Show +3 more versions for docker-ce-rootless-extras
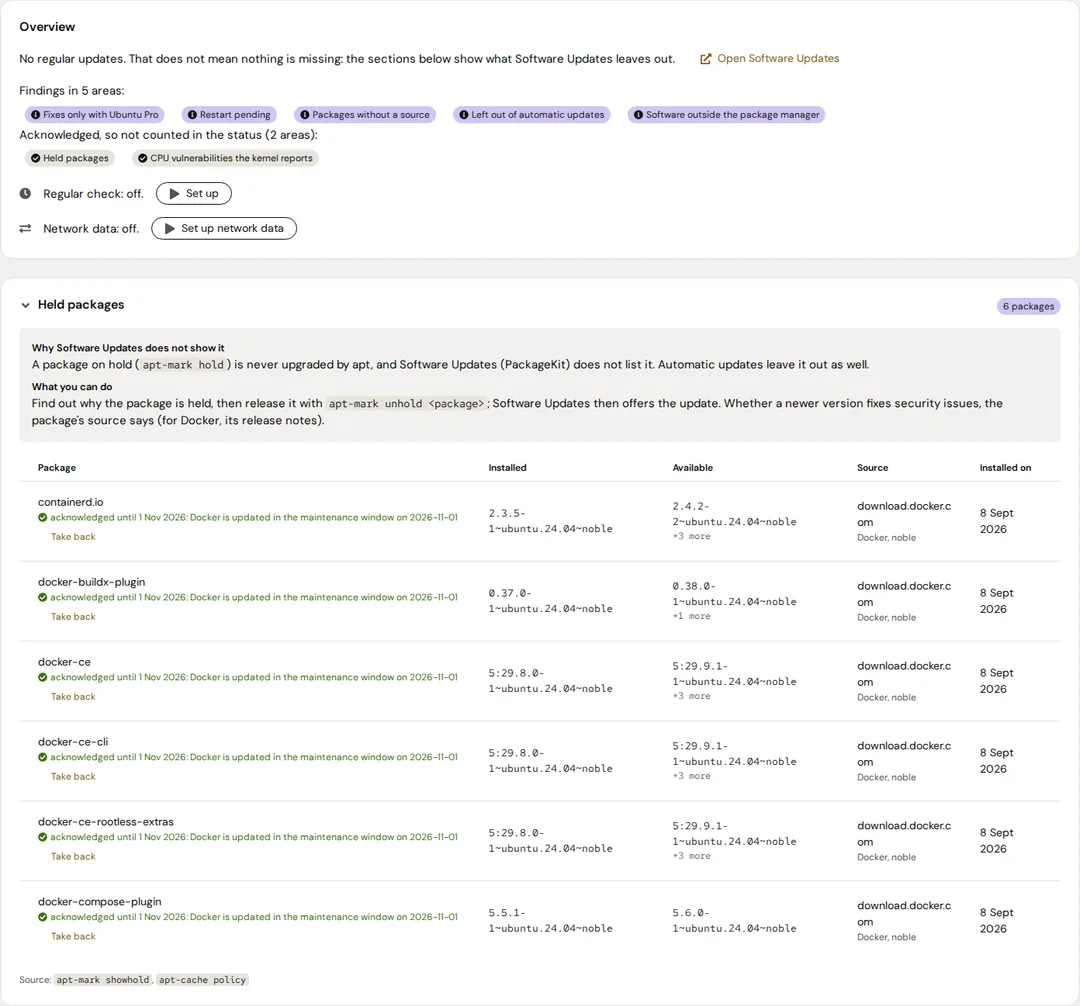Viewport: 1080px width, 1006px height. click(692, 856)
